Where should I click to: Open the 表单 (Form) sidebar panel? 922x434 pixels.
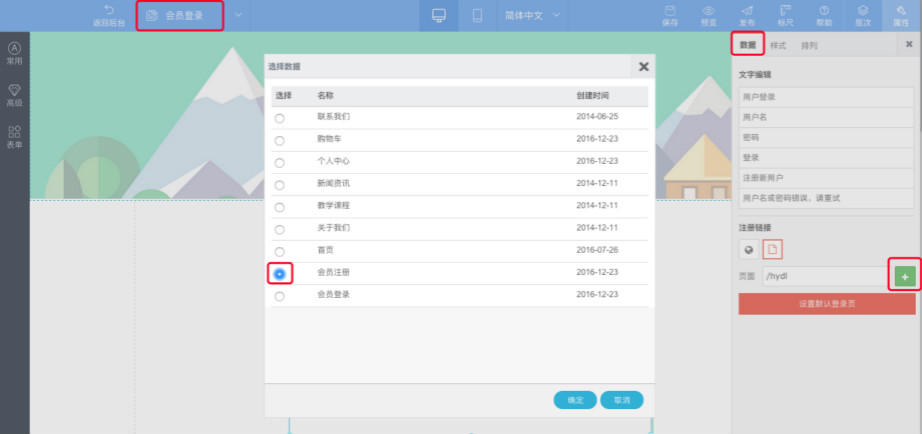point(14,137)
